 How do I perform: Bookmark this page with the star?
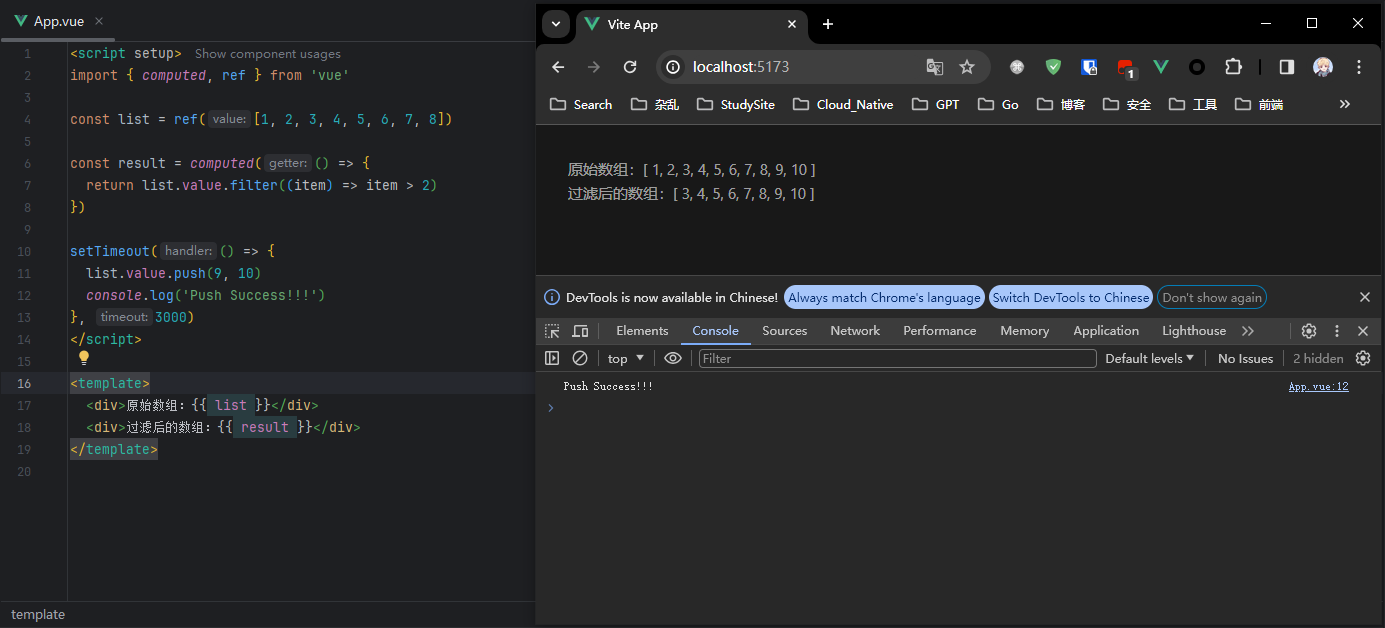[x=967, y=67]
